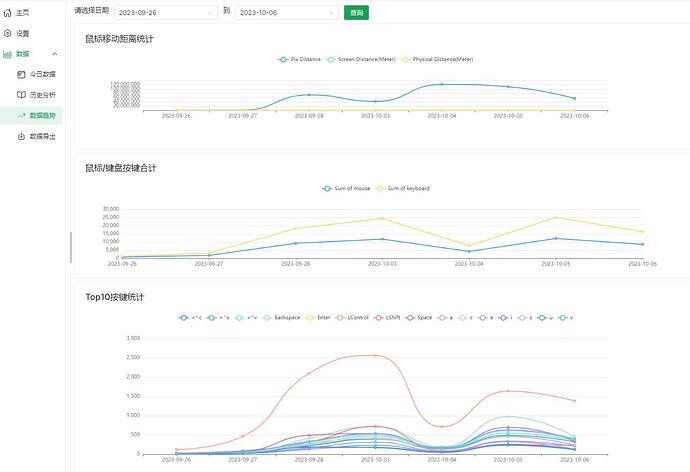Viewport: 690px width, 472px height.
Task: Click the 数据趋势 trend line icon
Action: coord(21,116)
